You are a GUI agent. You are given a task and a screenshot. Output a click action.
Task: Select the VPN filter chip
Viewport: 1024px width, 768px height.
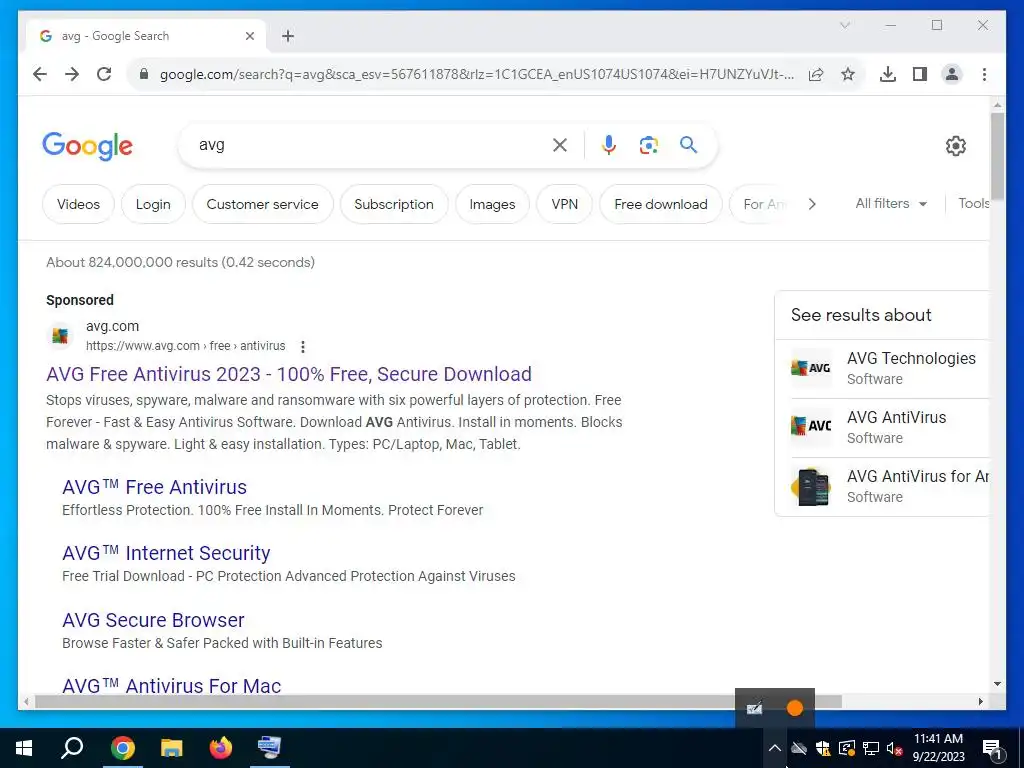(564, 204)
